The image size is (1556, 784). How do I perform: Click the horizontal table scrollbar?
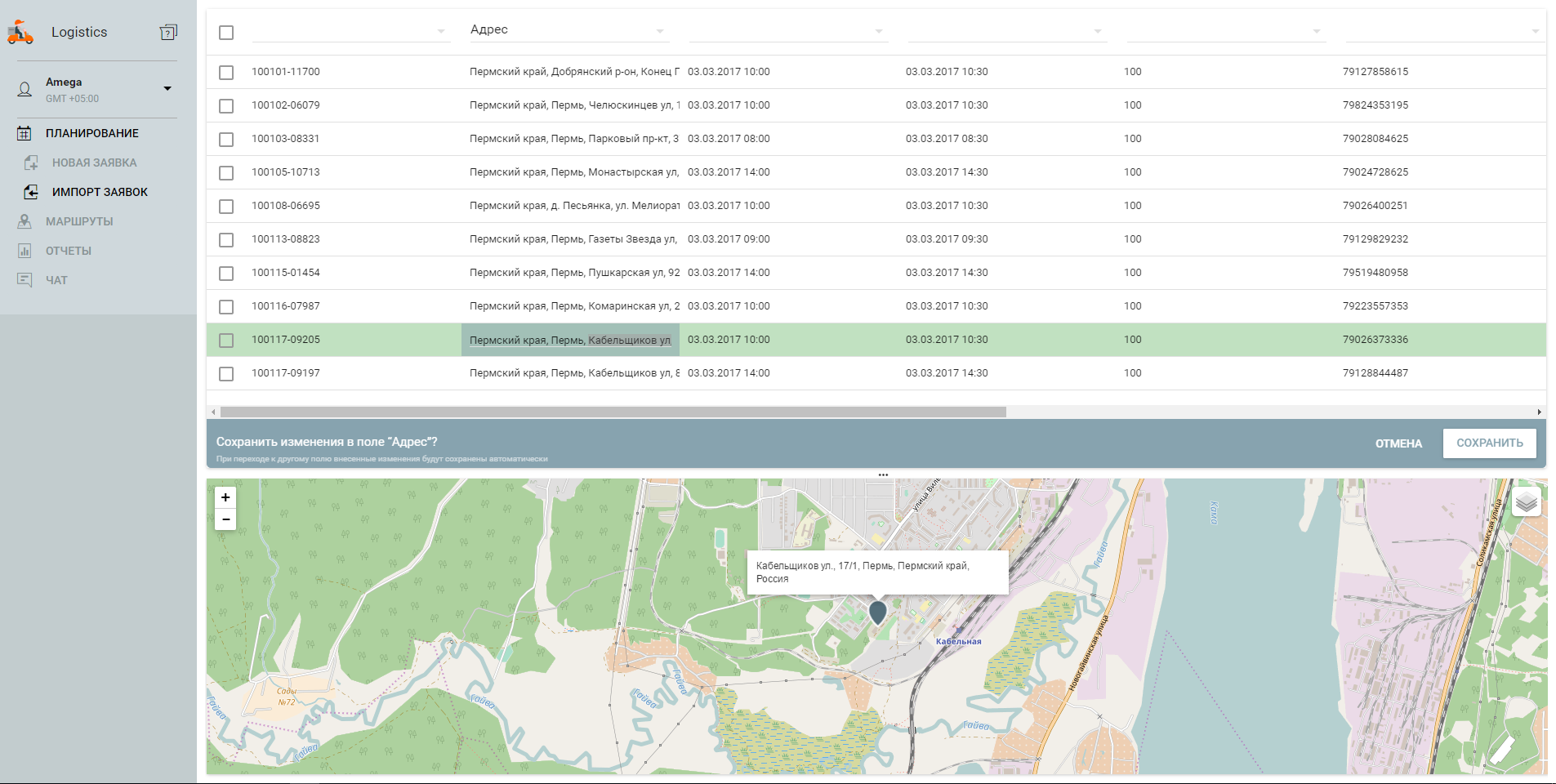tap(613, 412)
